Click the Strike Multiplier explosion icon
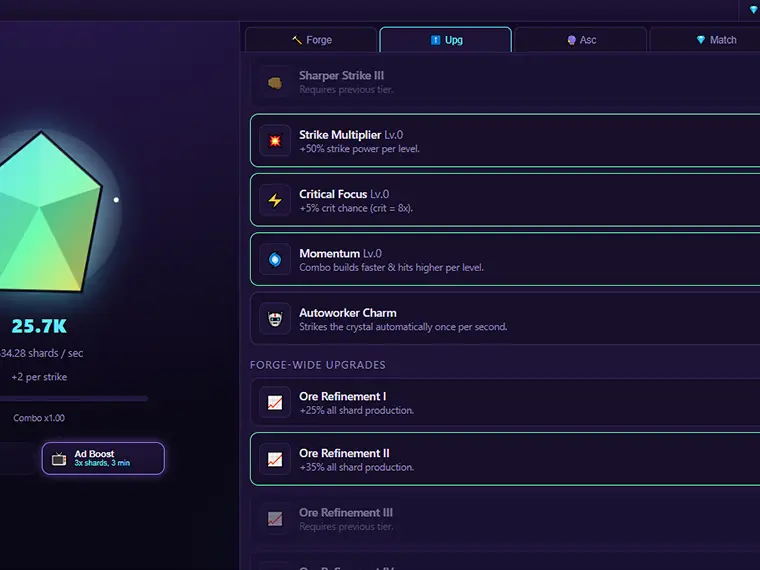Image resolution: width=760 pixels, height=570 pixels. pos(275,141)
